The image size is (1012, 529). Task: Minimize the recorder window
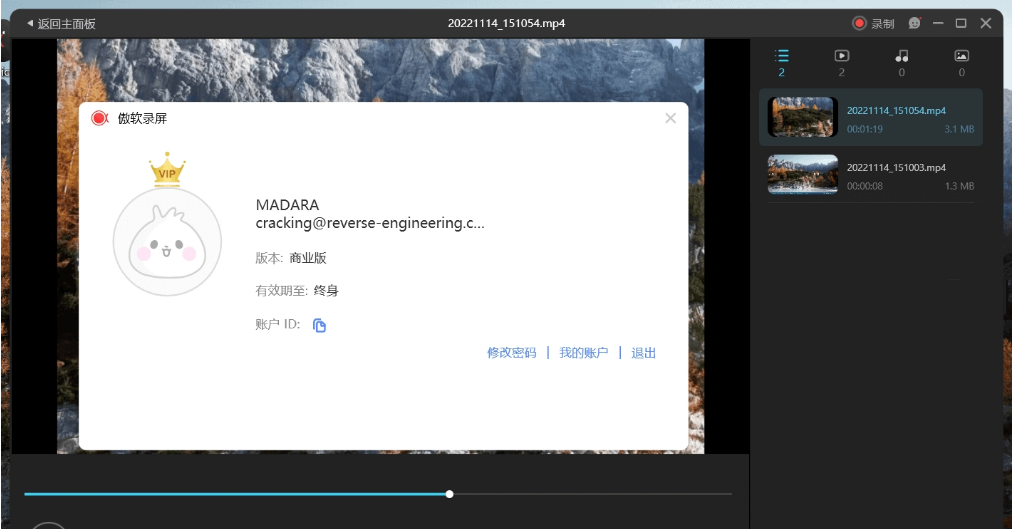938,23
